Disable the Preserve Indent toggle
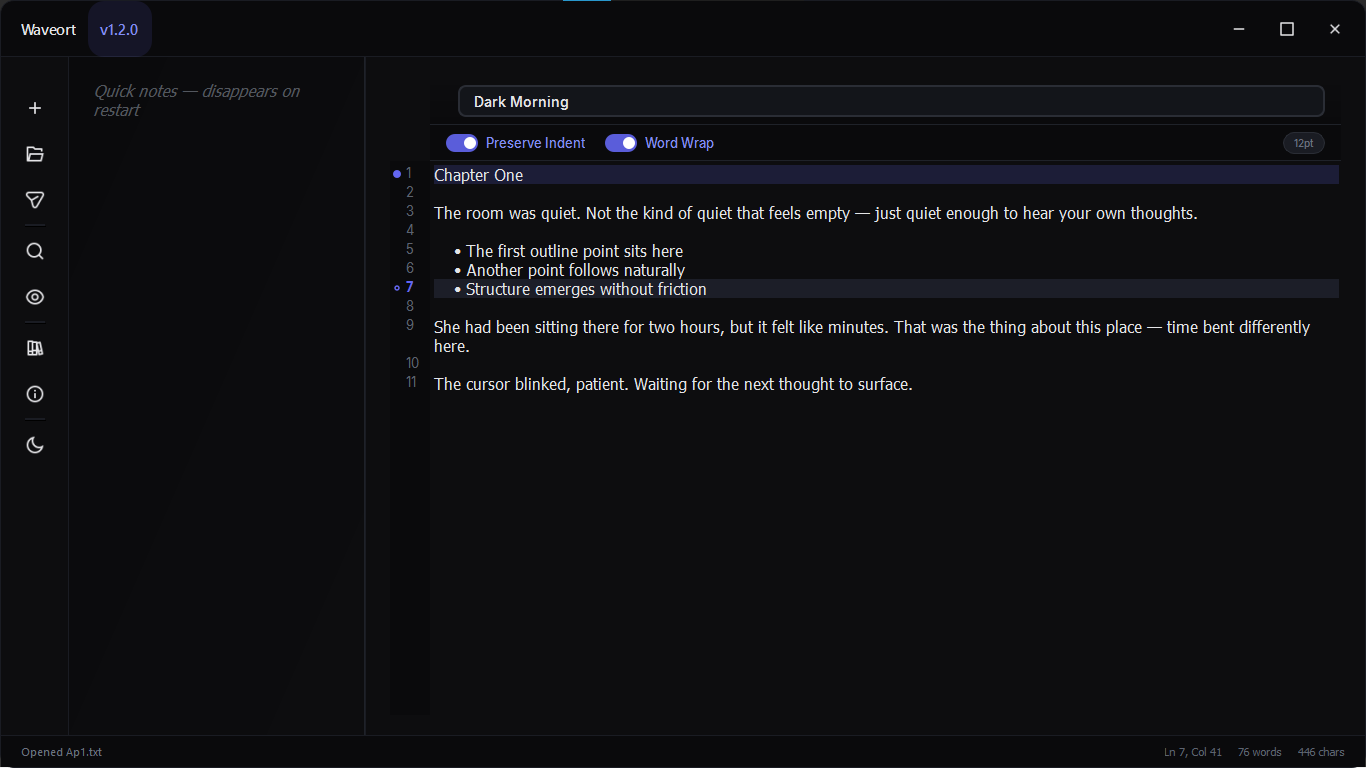Screen dimensions: 1366x768 point(462,143)
